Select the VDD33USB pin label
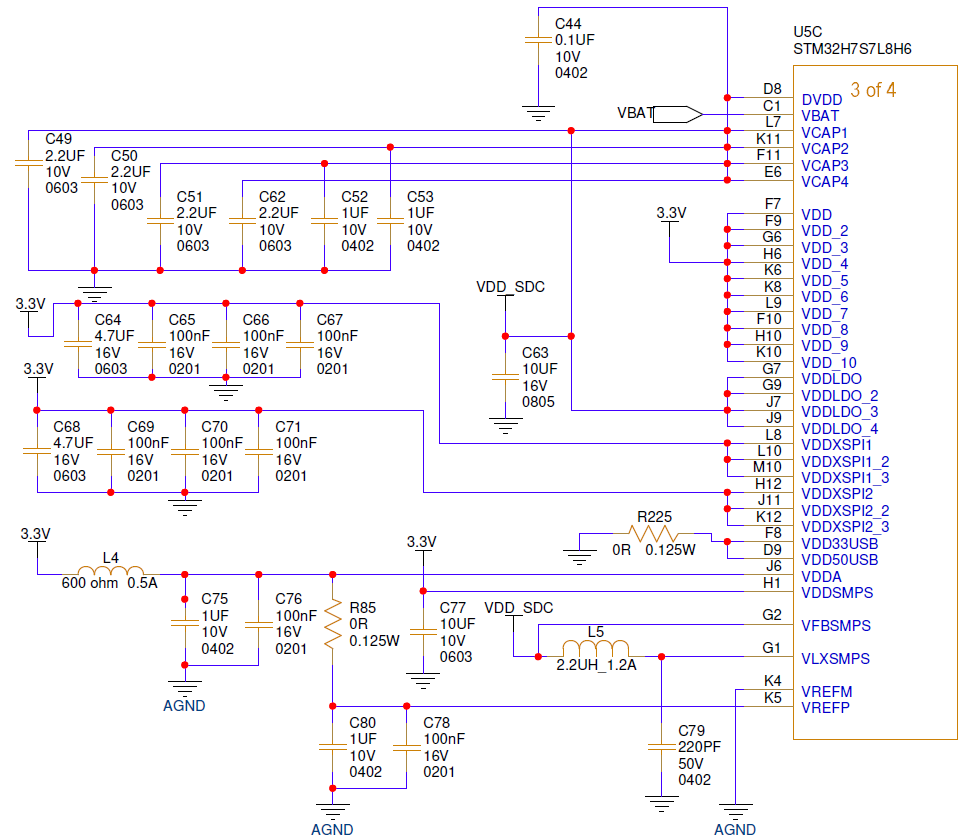This screenshot has height=839, width=964. click(839, 543)
